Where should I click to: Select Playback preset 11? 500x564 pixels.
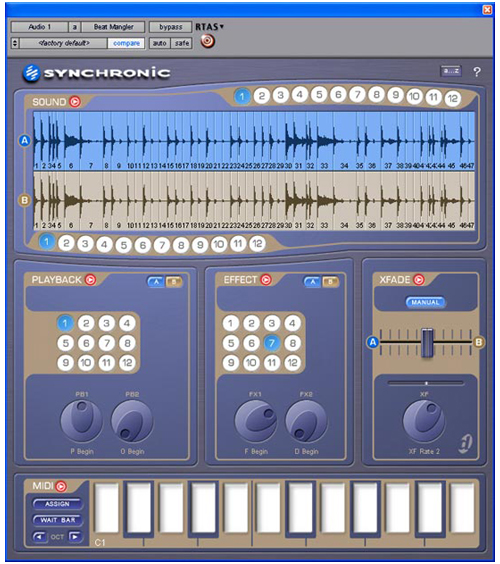(106, 363)
